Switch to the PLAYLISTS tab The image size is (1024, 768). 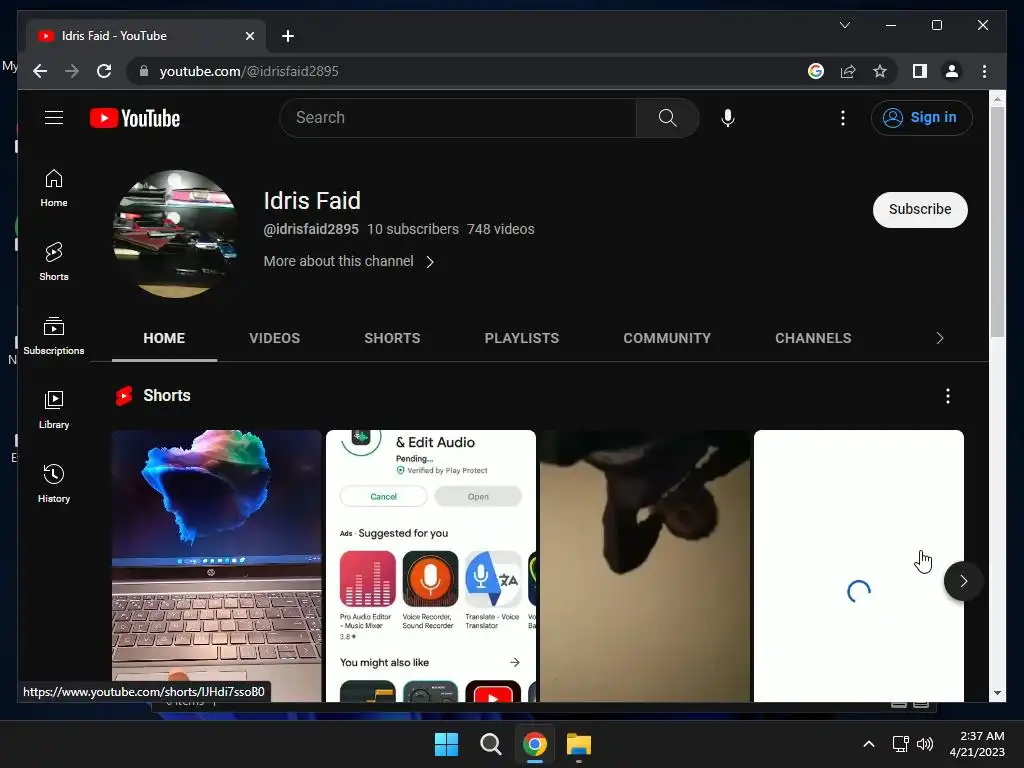(521, 338)
